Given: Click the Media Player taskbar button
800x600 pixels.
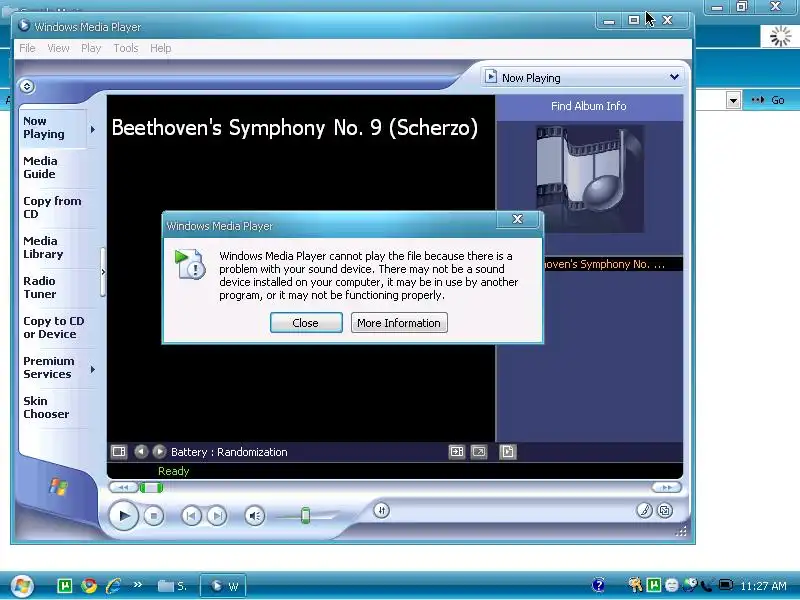Looking at the screenshot, I should click(223, 586).
